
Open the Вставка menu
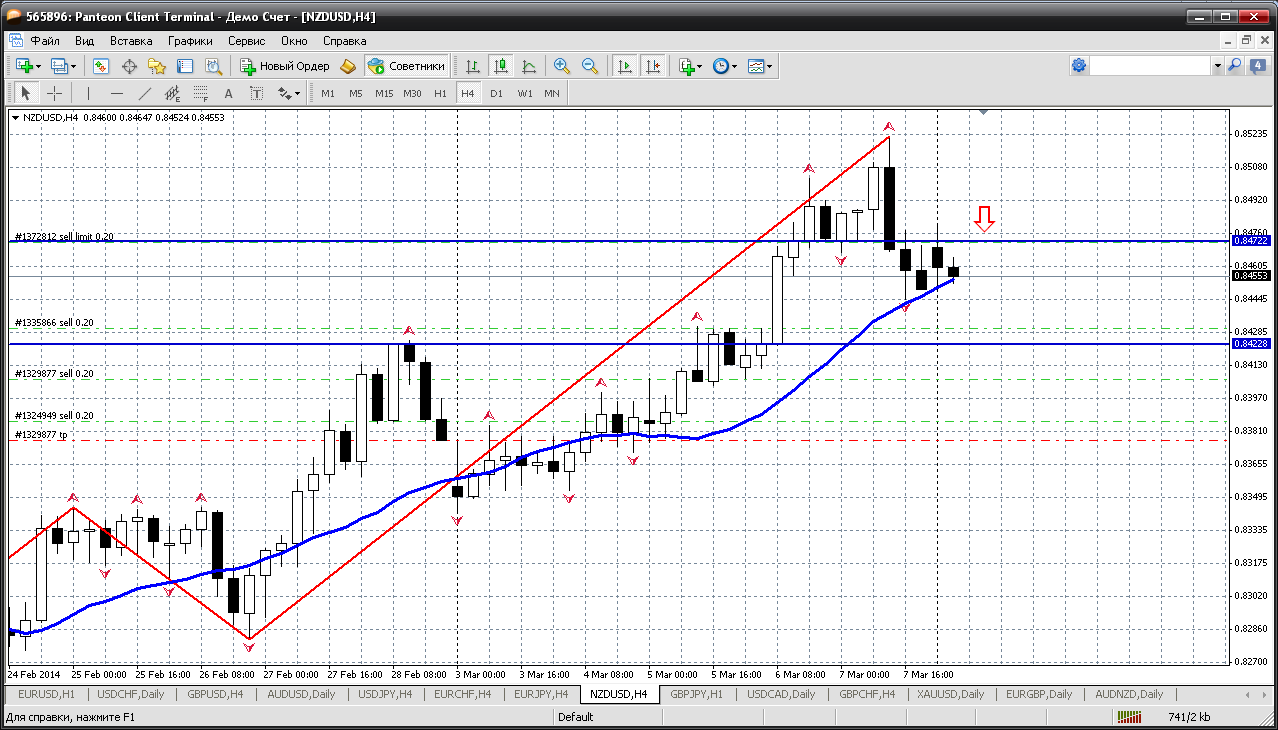[x=131, y=41]
